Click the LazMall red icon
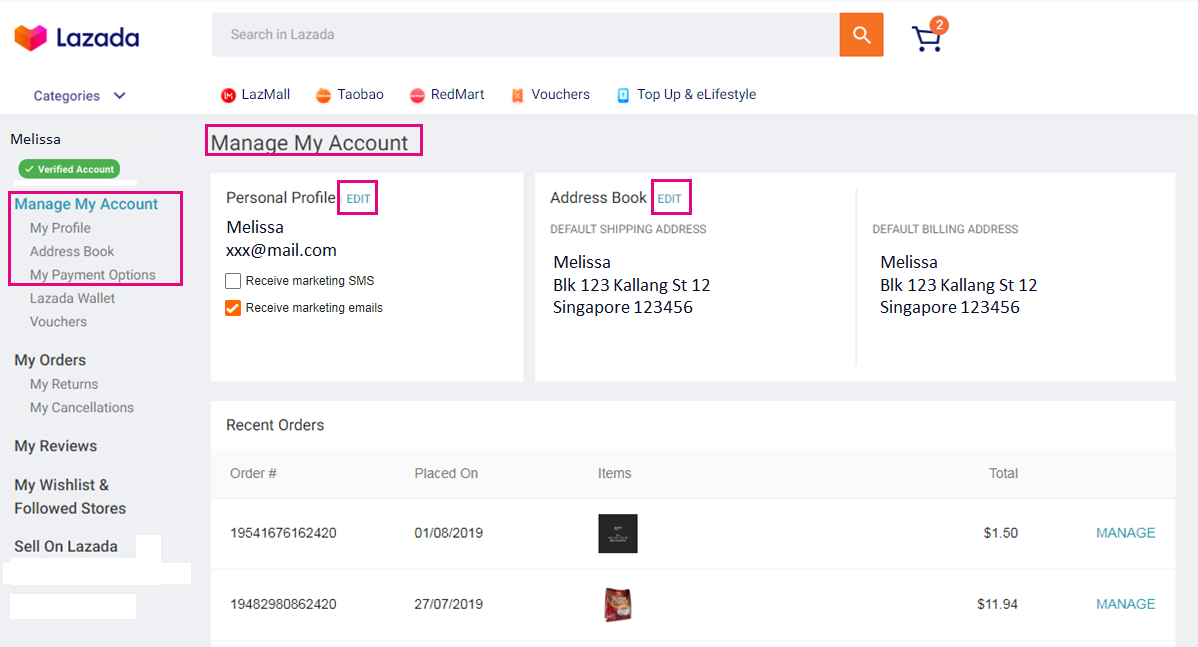This screenshot has height=647, width=1198. (x=228, y=95)
